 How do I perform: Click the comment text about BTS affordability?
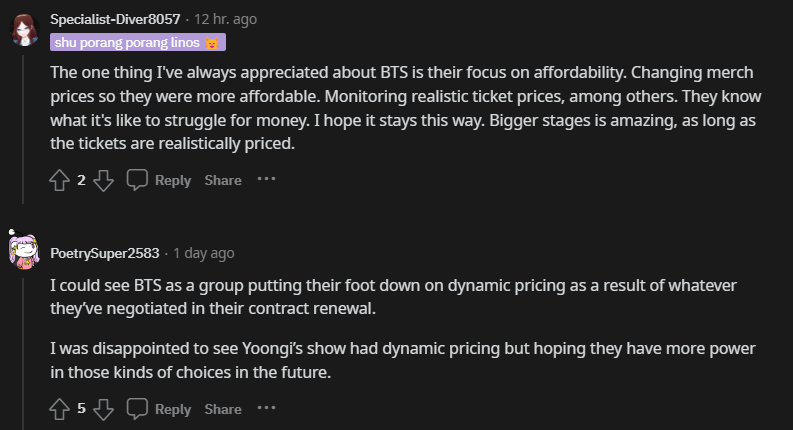coord(400,109)
